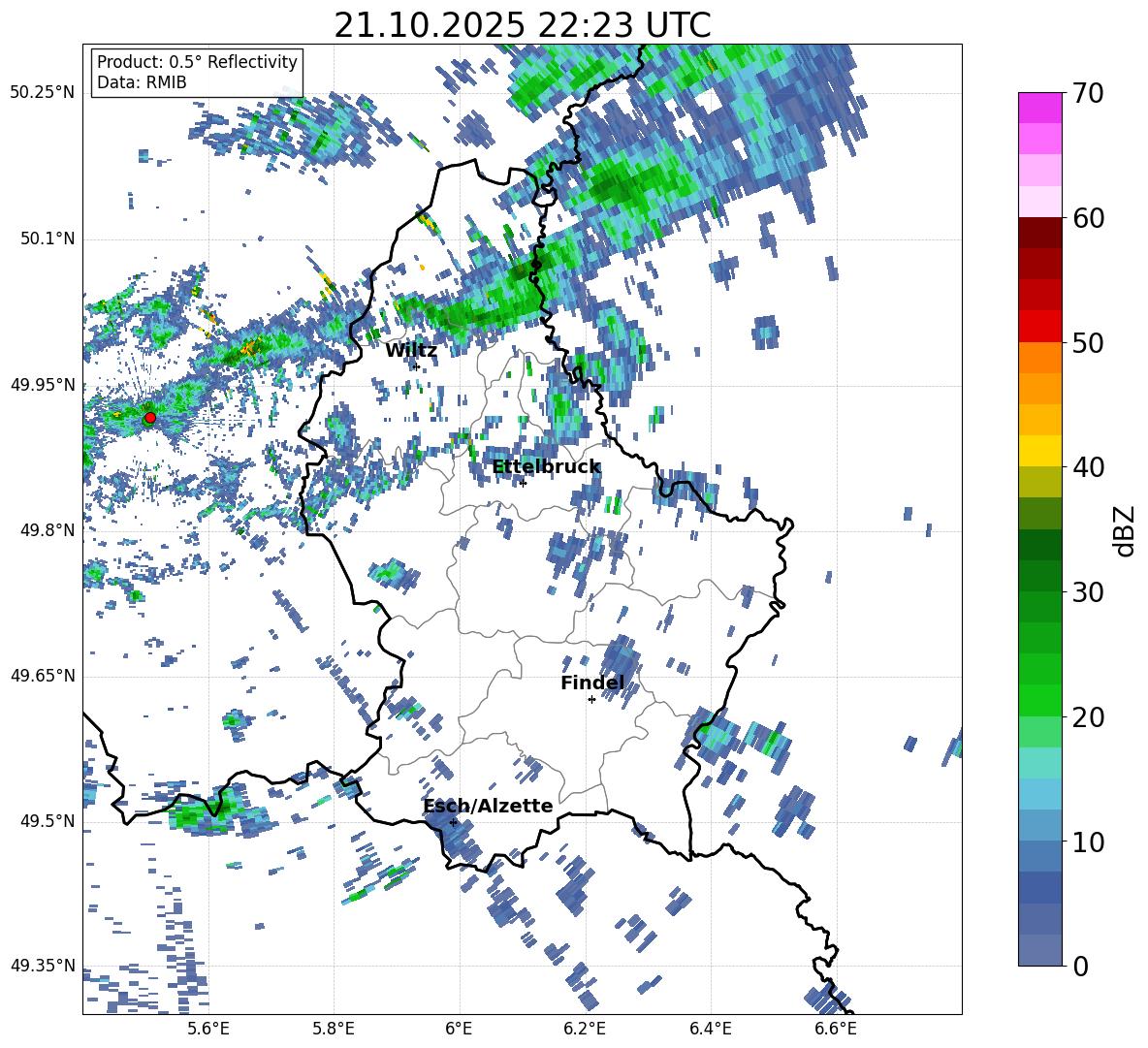The image size is (1148, 1048).
Task: Click the Esch/Alzette cross marker
Action: pyautogui.click(x=453, y=822)
